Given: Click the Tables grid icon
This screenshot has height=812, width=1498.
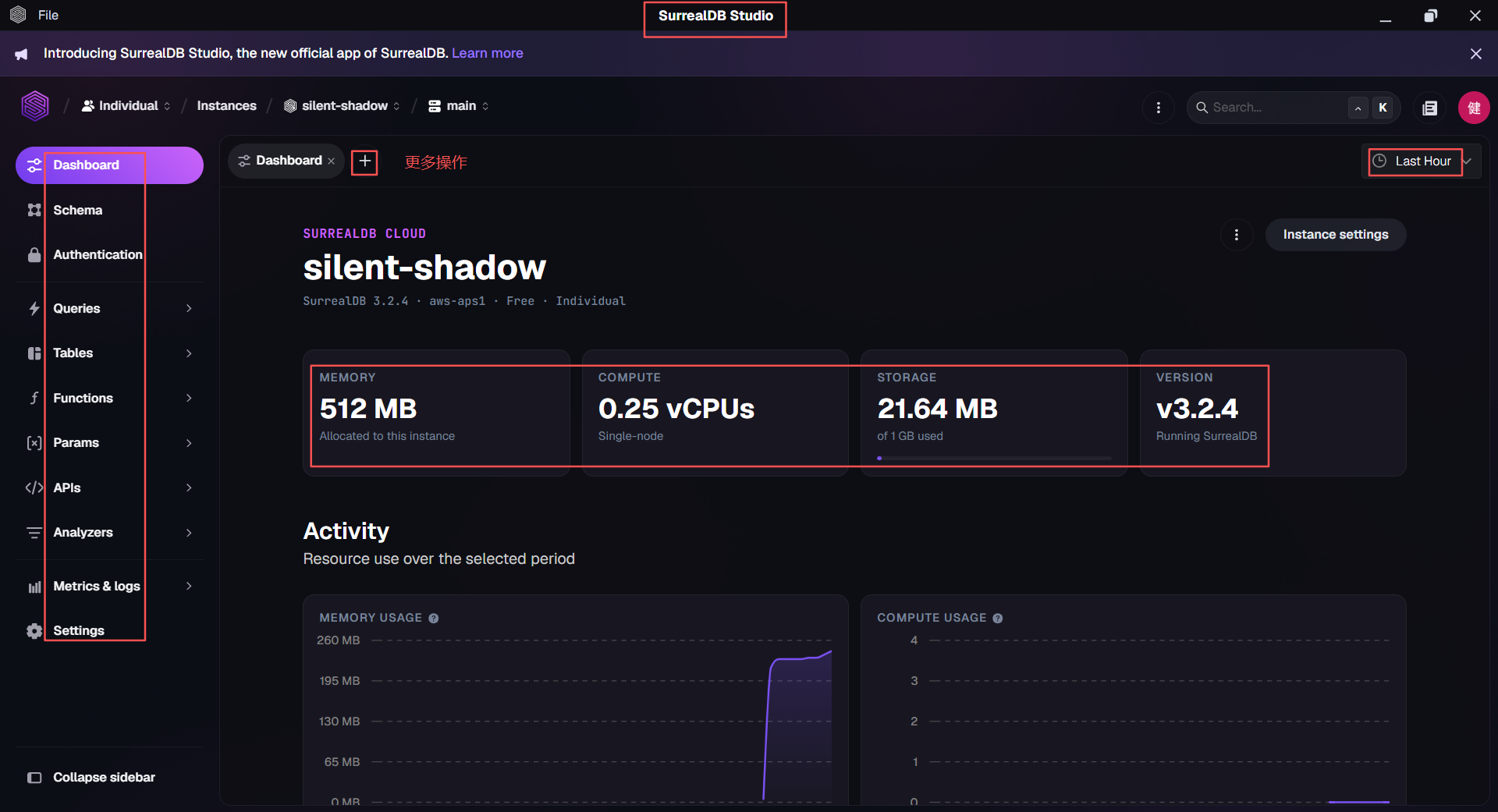Looking at the screenshot, I should (34, 353).
